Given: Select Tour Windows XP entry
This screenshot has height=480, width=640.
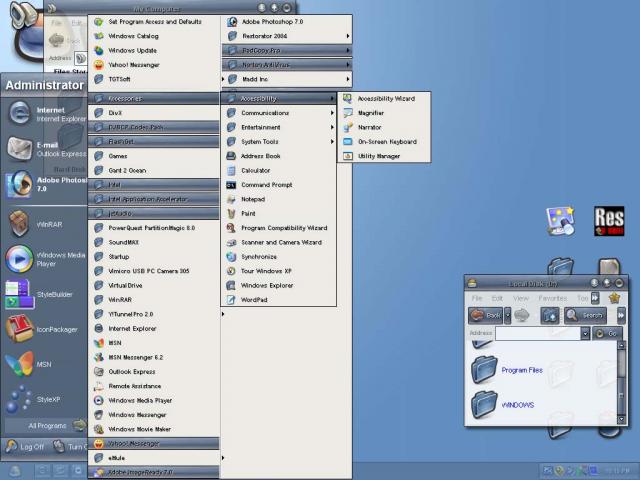Looking at the screenshot, I should (278, 271).
